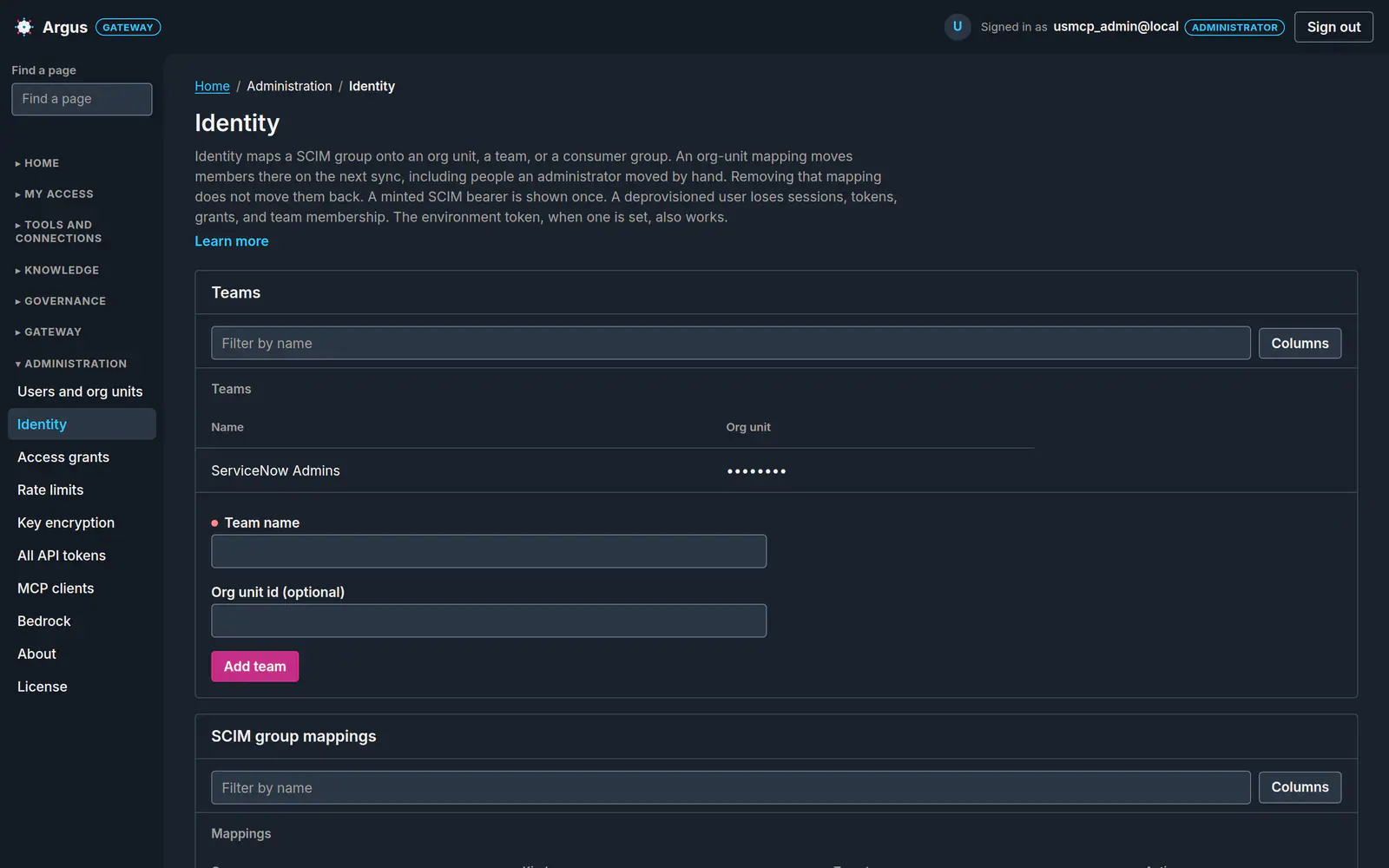Open the MCP clients page
The width and height of the screenshot is (1389, 868).
tap(82, 589)
